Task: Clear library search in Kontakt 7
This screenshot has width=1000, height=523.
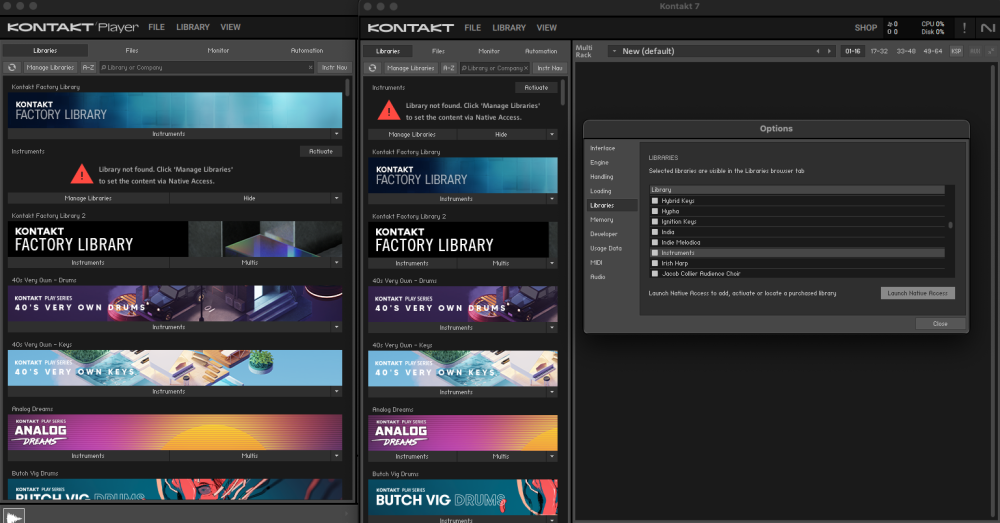Action: (526, 68)
